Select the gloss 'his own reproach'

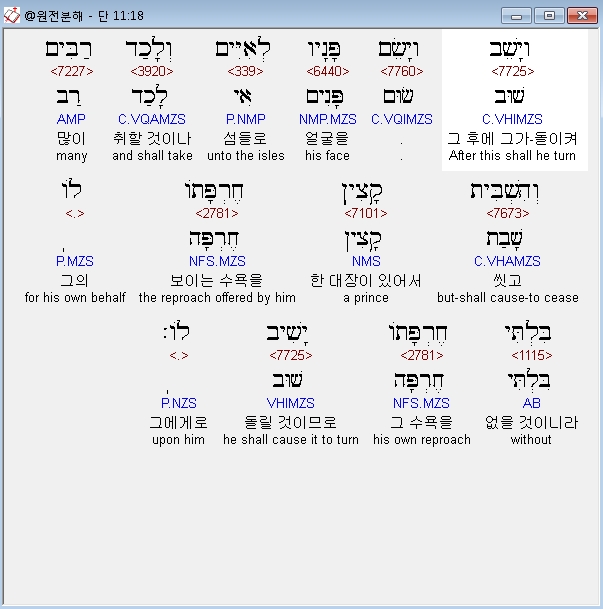click(x=422, y=440)
